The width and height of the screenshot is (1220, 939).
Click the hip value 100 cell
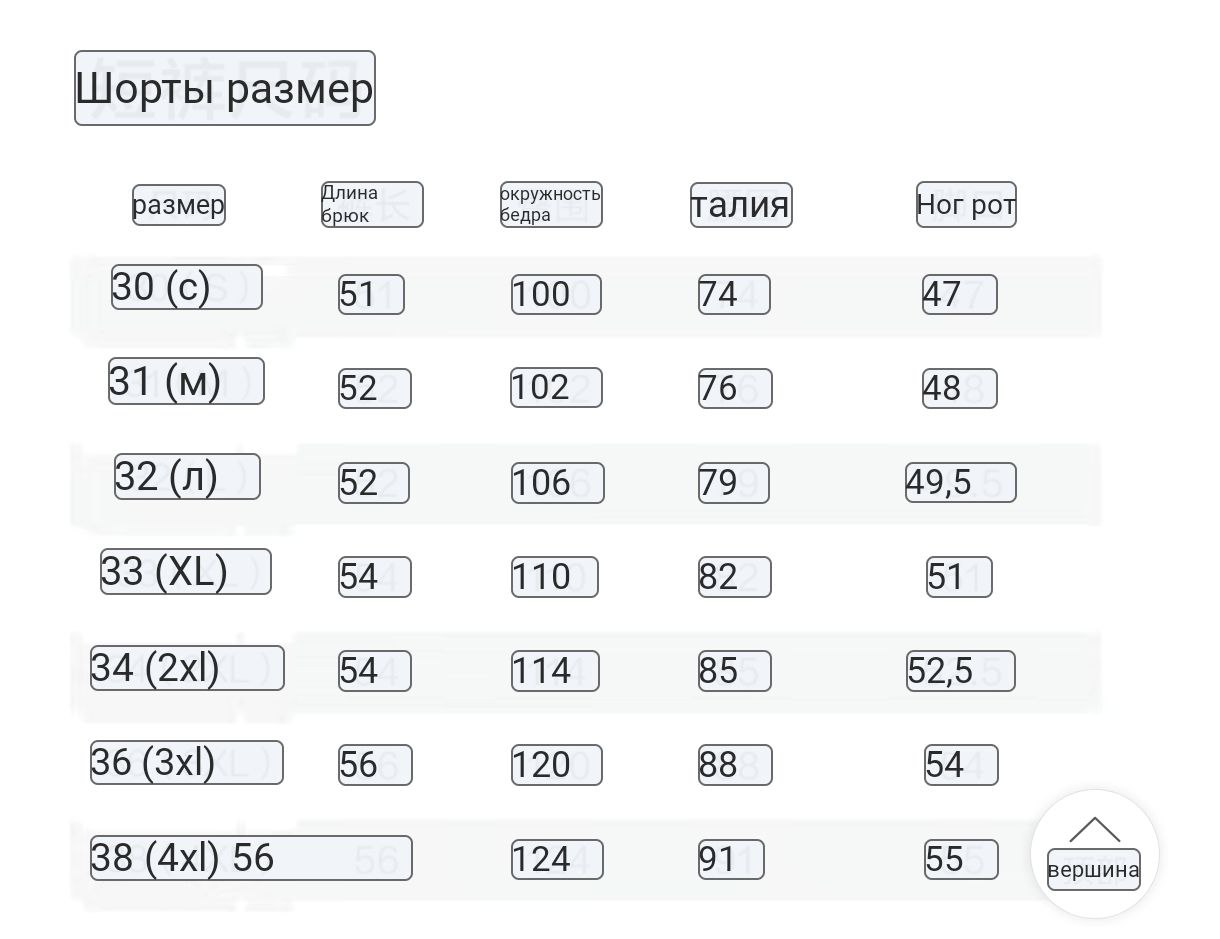coord(556,294)
